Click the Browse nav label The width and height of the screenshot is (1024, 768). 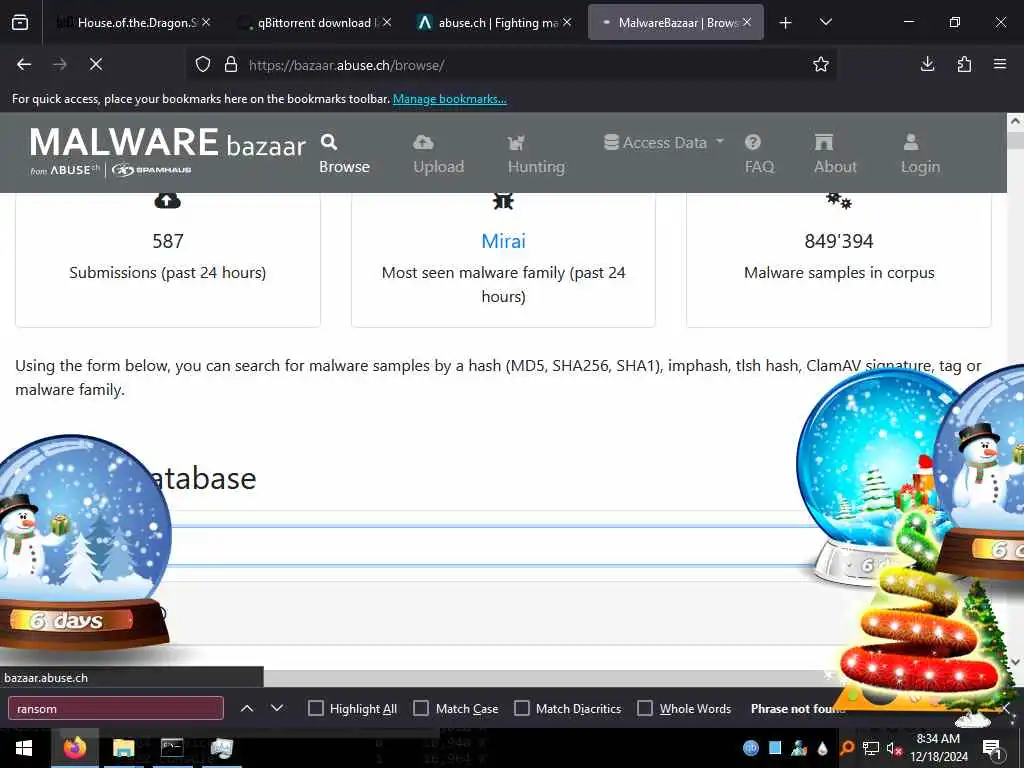tap(344, 167)
